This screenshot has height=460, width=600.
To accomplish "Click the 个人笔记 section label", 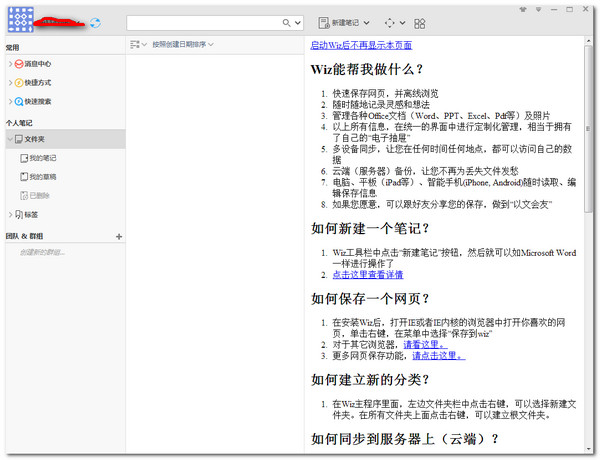I will [x=19, y=123].
